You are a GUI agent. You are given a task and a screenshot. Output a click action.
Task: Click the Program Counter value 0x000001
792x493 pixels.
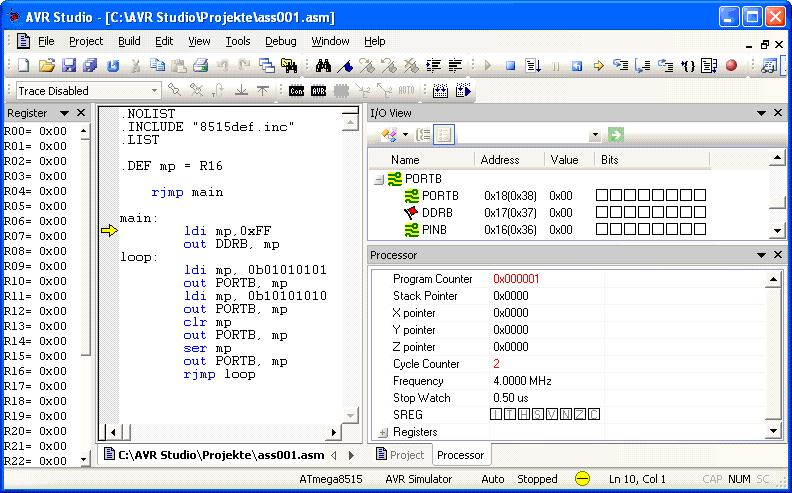[x=516, y=279]
